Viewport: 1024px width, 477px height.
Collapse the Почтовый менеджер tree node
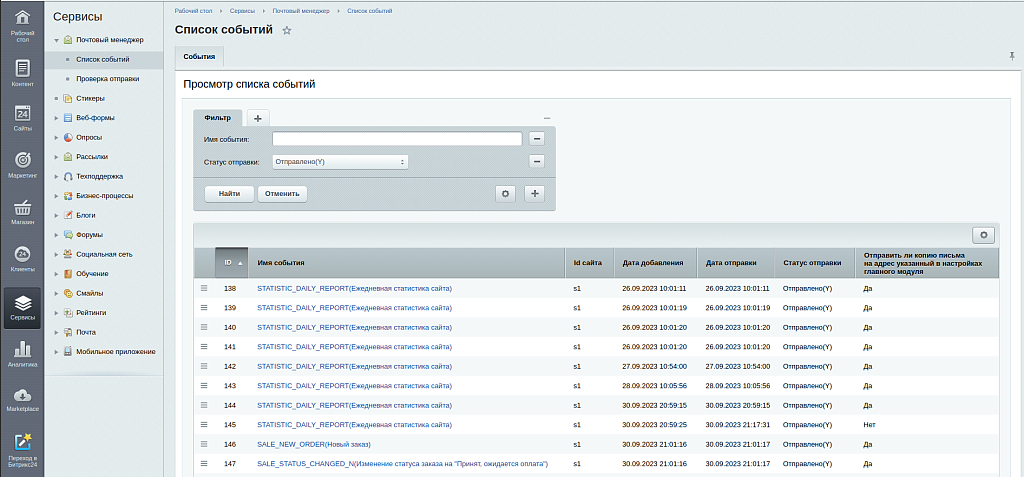pos(56,40)
